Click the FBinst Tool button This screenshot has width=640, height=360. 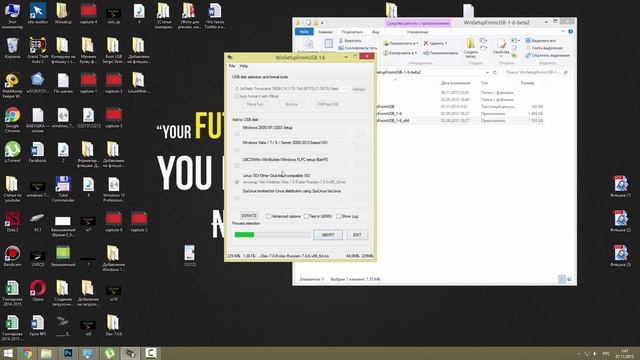255,104
